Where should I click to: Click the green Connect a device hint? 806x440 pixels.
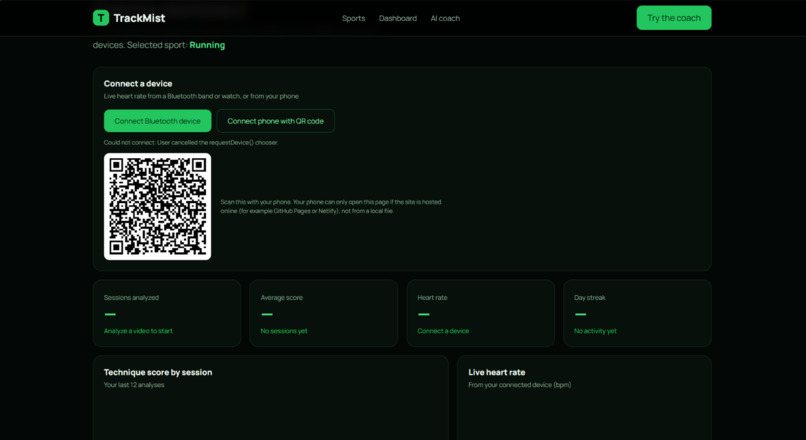(x=443, y=331)
